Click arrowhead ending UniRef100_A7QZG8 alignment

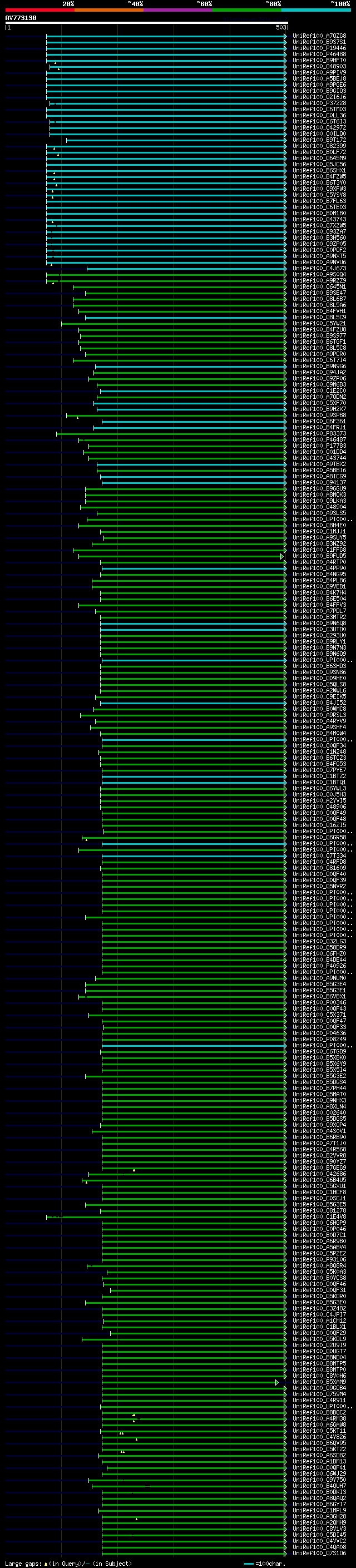click(x=285, y=36)
